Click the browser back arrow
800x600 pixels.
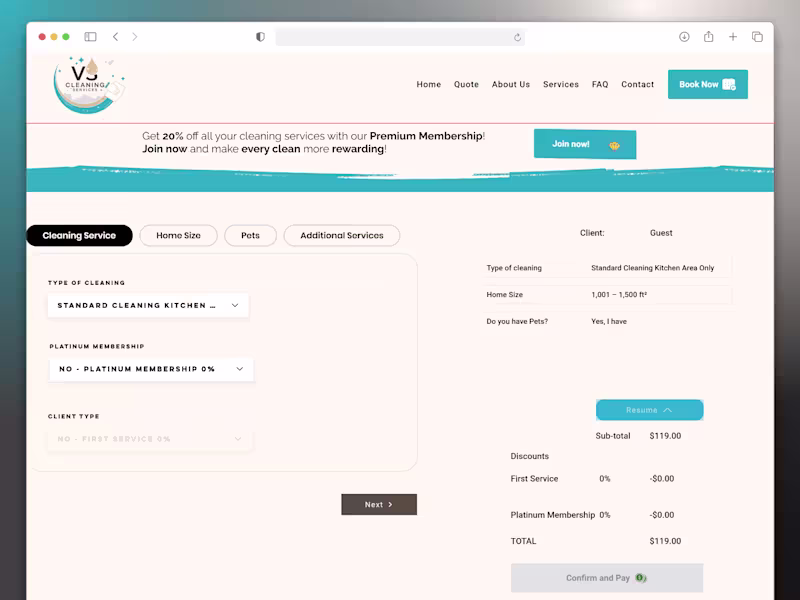(116, 36)
